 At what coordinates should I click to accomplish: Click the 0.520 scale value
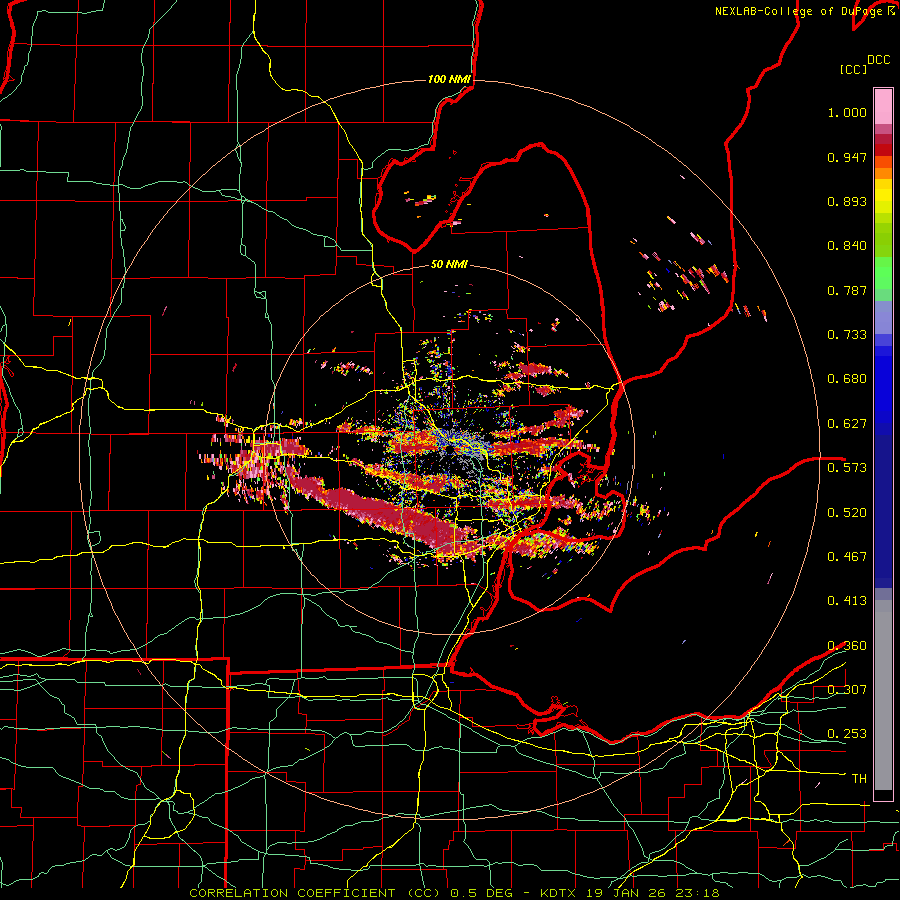(x=847, y=513)
